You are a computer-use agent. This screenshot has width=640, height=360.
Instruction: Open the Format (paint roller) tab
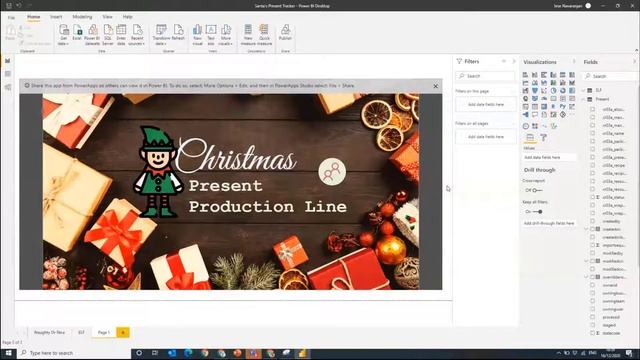(x=543, y=138)
